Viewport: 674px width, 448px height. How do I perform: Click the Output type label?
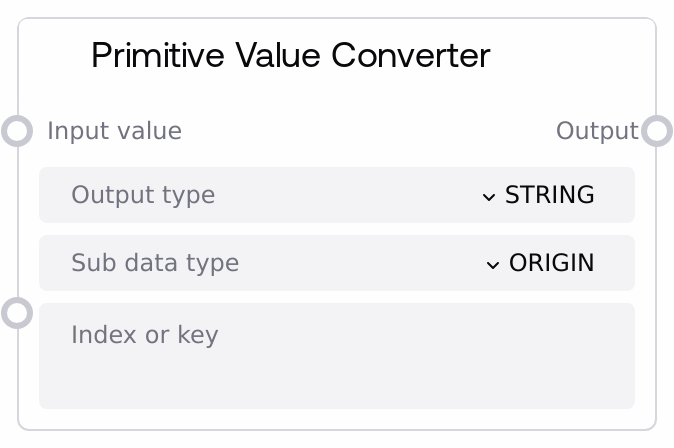[x=143, y=195]
